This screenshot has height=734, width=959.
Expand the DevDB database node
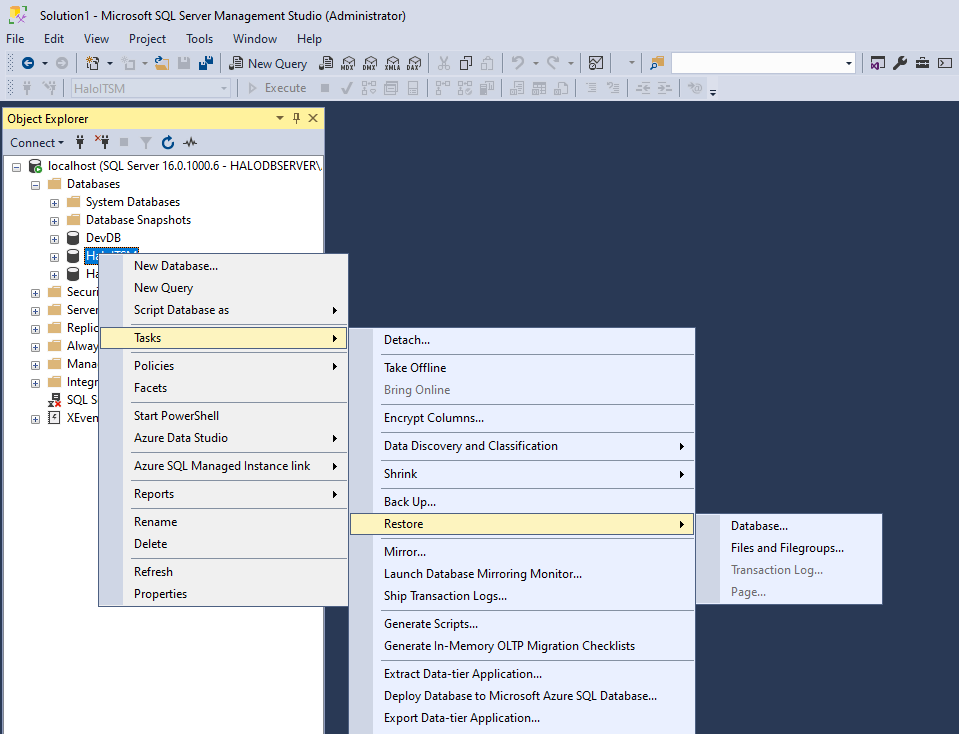(x=54, y=239)
